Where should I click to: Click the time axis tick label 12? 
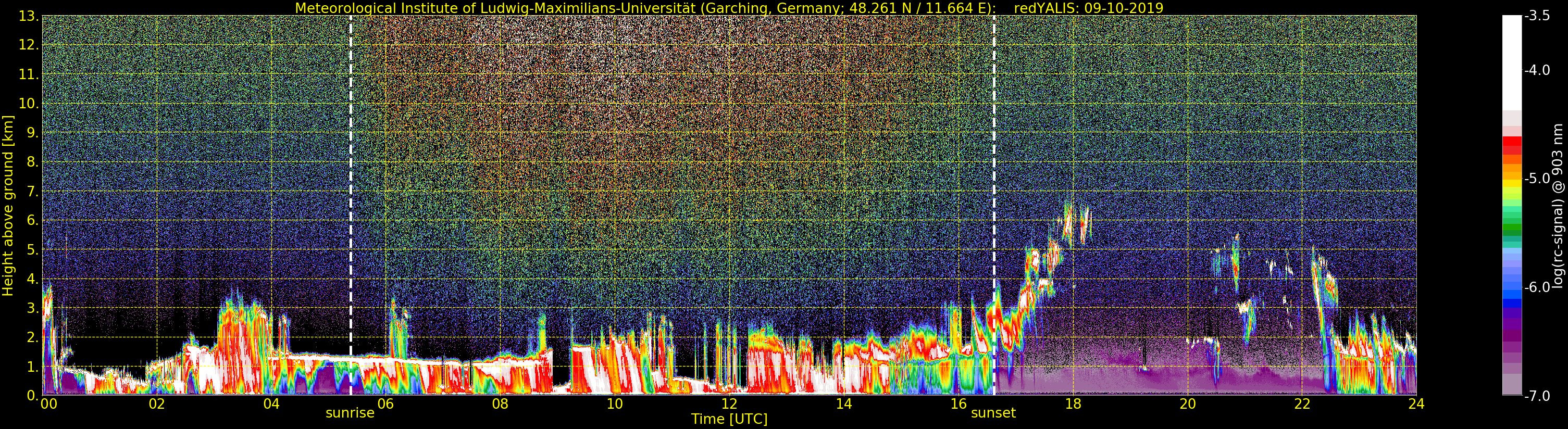point(729,404)
